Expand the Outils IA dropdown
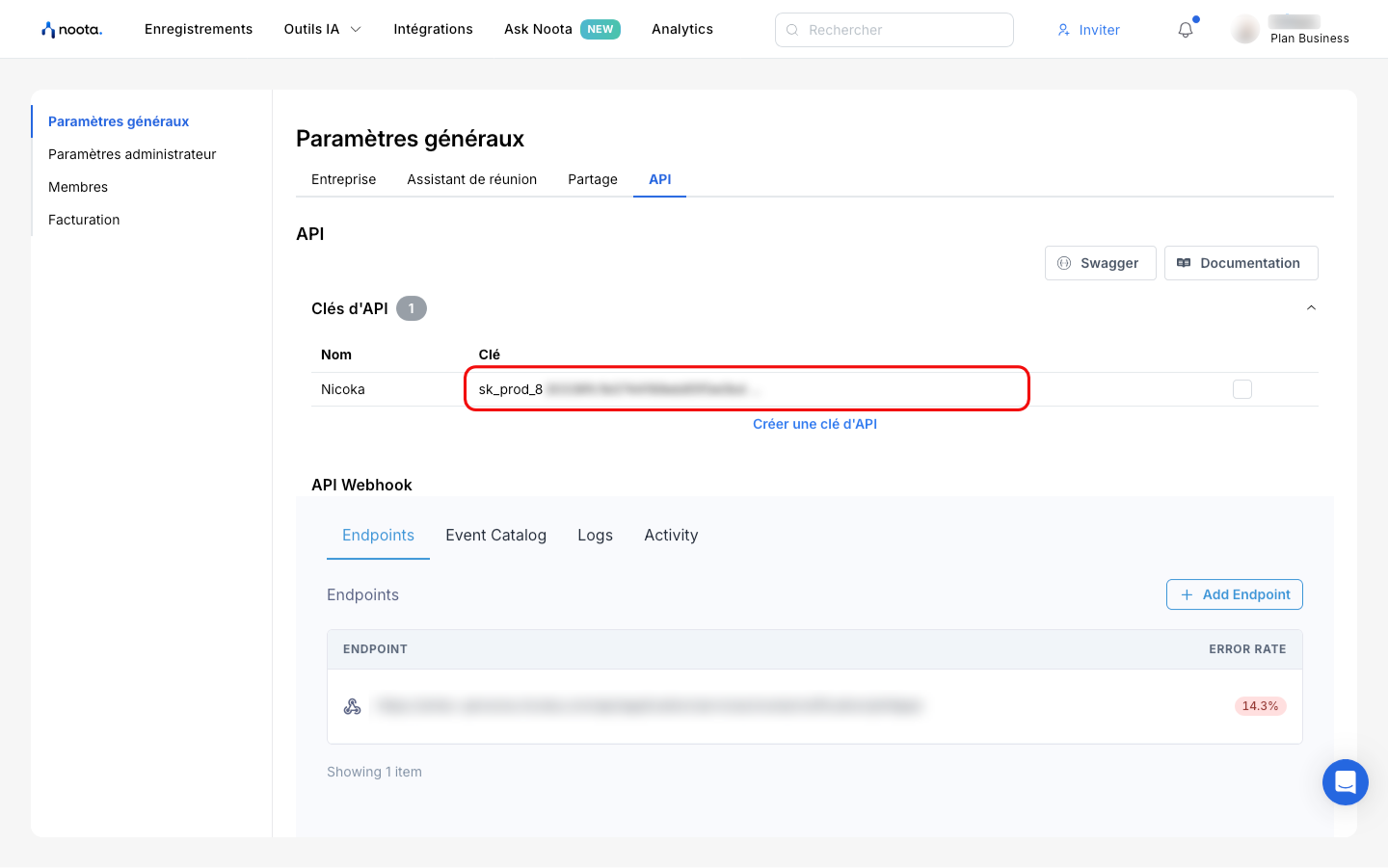The height and width of the screenshot is (868, 1388). click(322, 29)
